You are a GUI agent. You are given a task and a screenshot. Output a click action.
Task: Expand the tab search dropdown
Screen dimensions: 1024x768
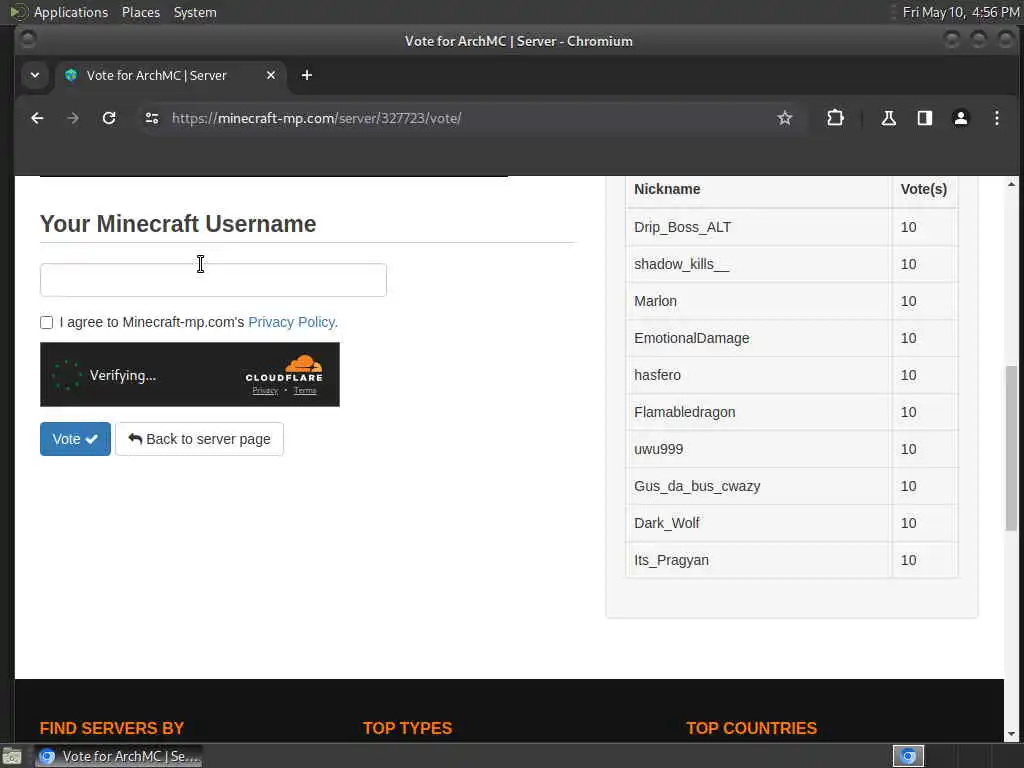[x=35, y=75]
